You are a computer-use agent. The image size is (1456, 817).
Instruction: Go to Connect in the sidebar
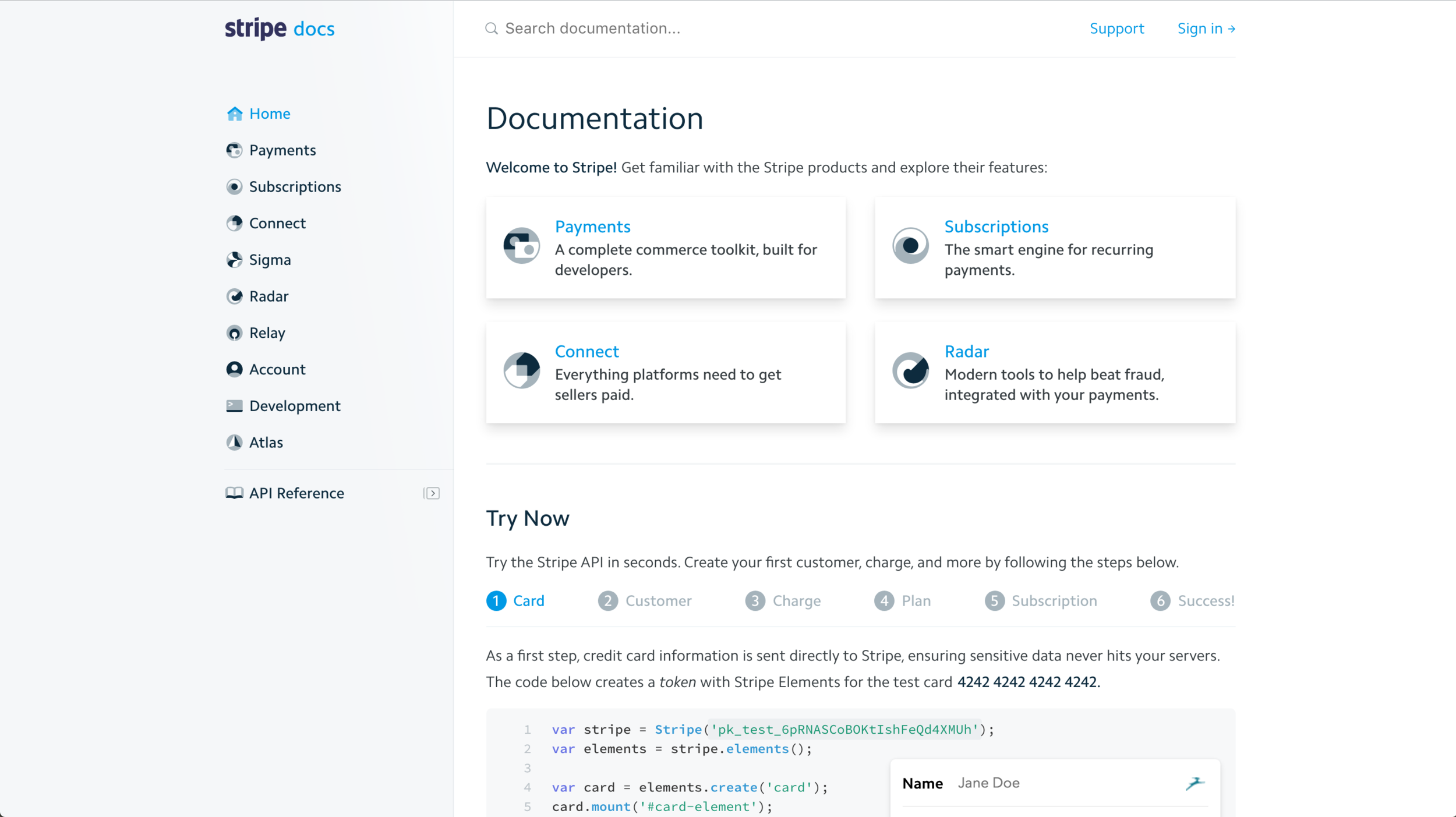pyautogui.click(x=266, y=223)
